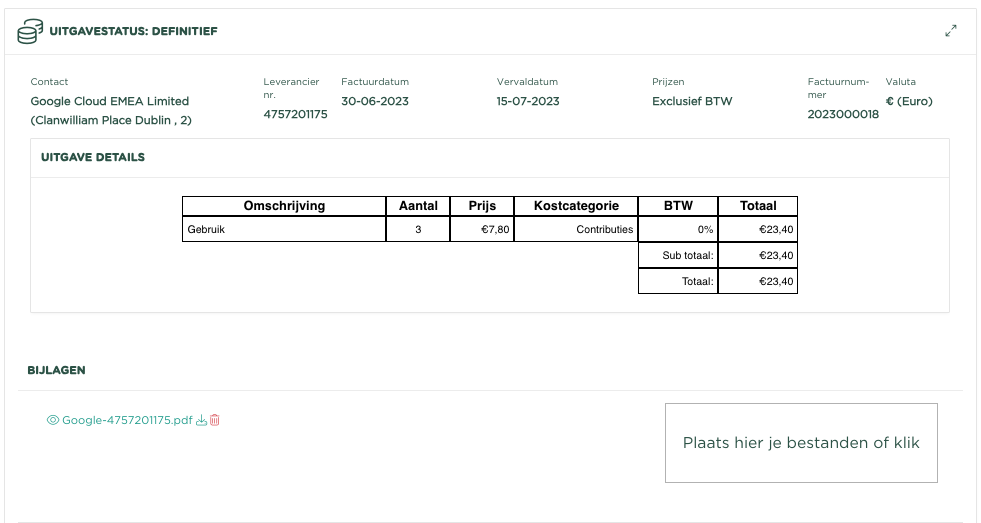
Task: Select the Kostcategorie column header
Action: pos(576,206)
